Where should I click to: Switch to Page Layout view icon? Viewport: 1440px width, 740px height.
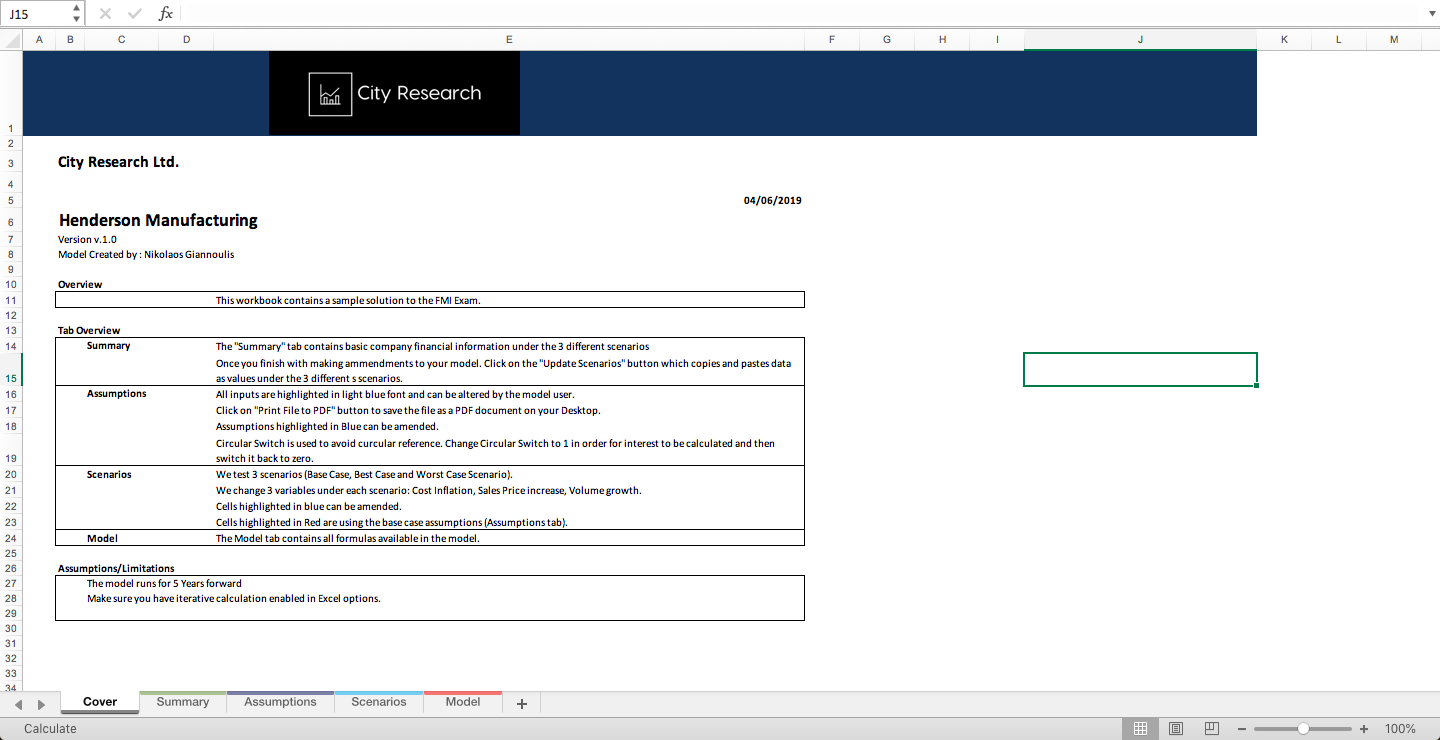point(1176,729)
